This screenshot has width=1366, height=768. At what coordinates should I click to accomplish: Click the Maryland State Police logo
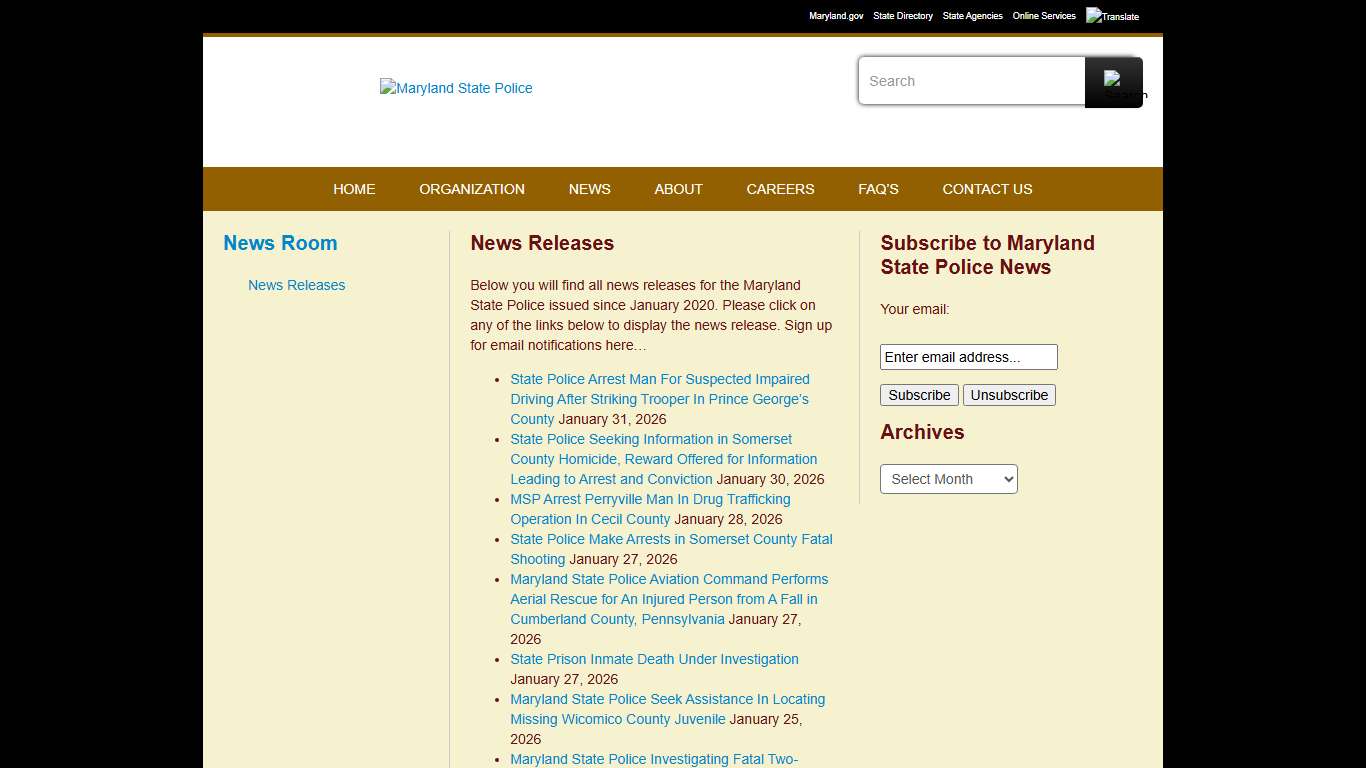tap(455, 88)
